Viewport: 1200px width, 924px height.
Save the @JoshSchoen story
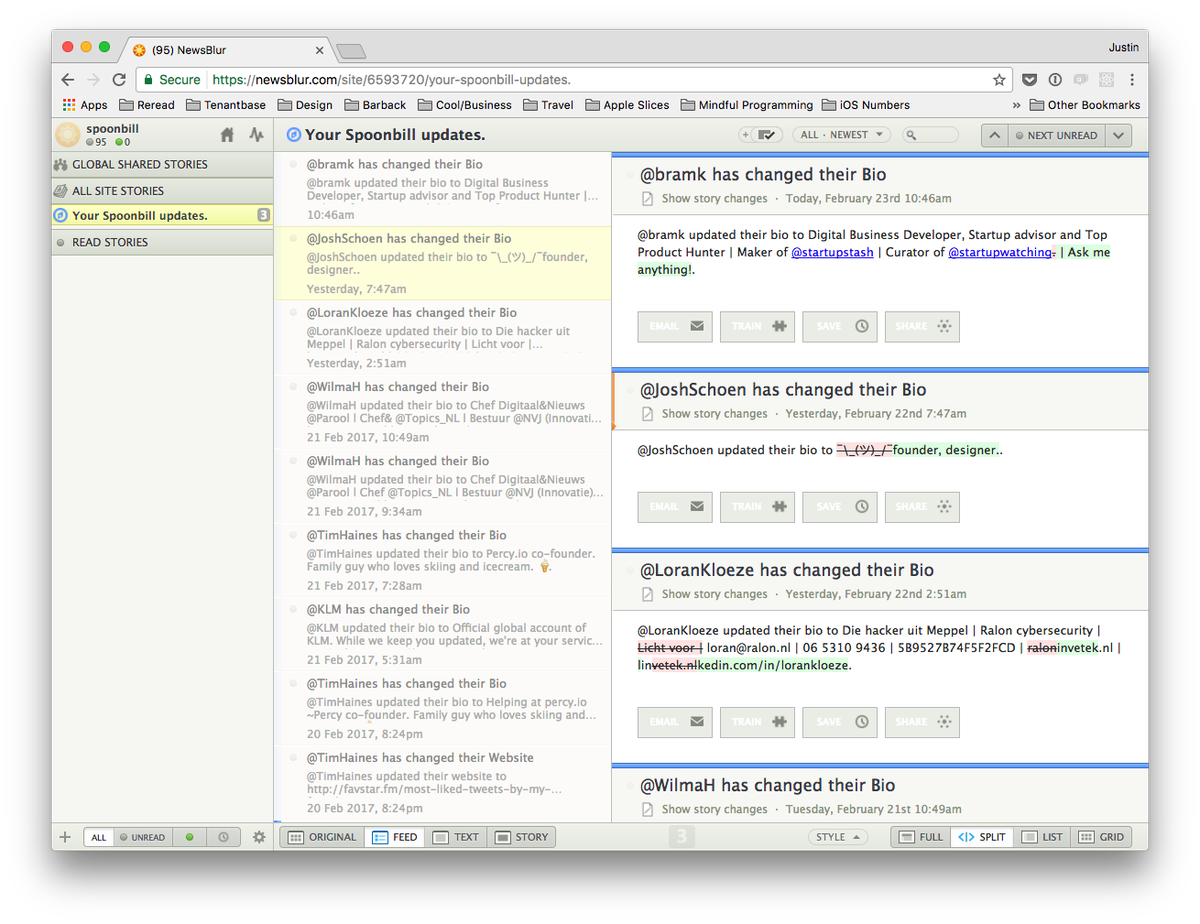[840, 507]
